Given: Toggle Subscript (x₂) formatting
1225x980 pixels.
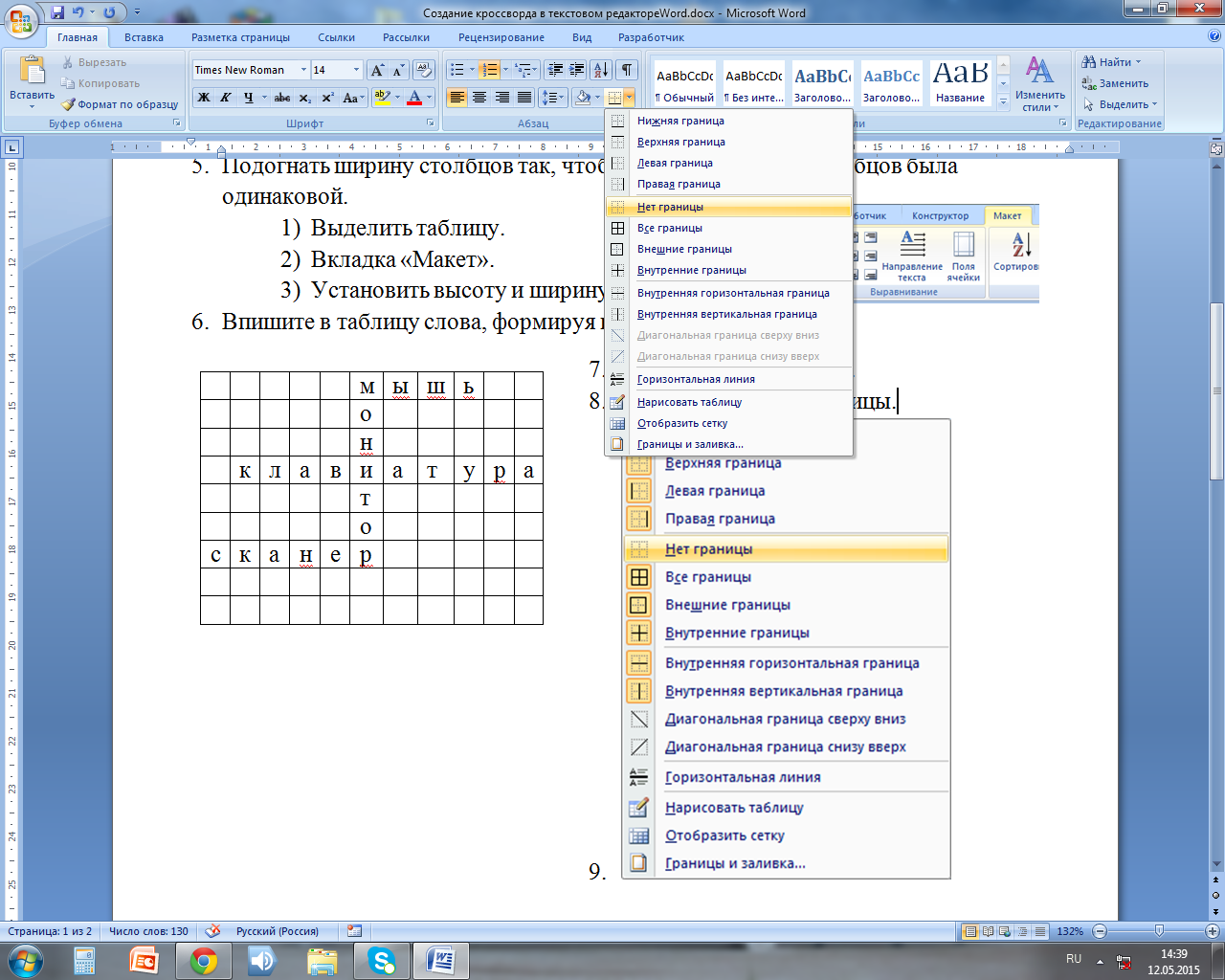Looking at the screenshot, I should coord(305,98).
